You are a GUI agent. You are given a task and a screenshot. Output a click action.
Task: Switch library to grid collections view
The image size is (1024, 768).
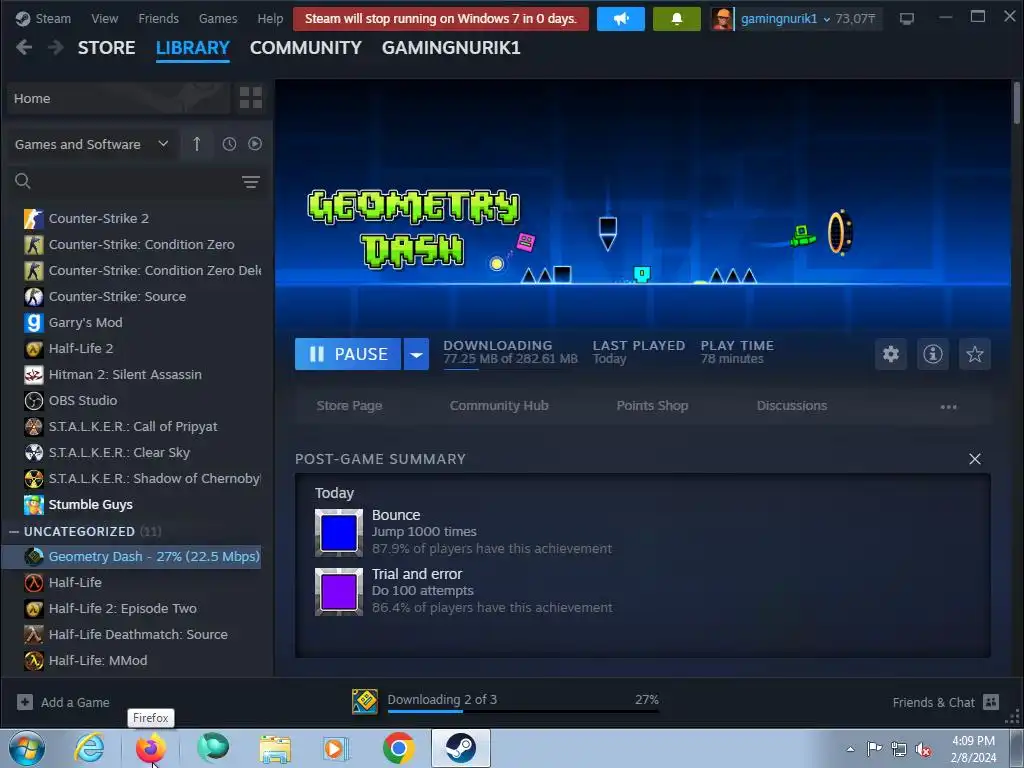pyautogui.click(x=251, y=98)
